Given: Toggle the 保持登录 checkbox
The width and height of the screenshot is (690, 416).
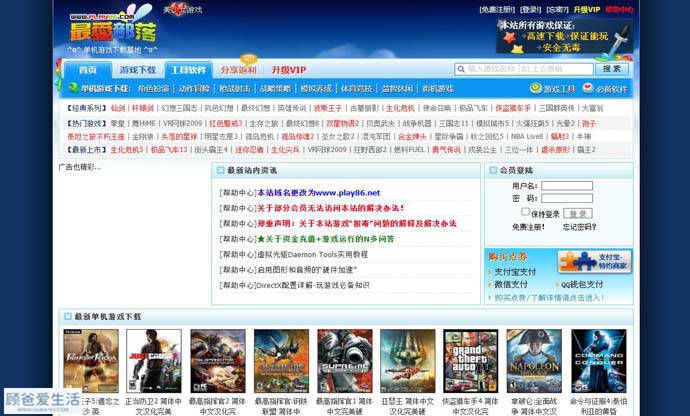Looking at the screenshot, I should [525, 212].
